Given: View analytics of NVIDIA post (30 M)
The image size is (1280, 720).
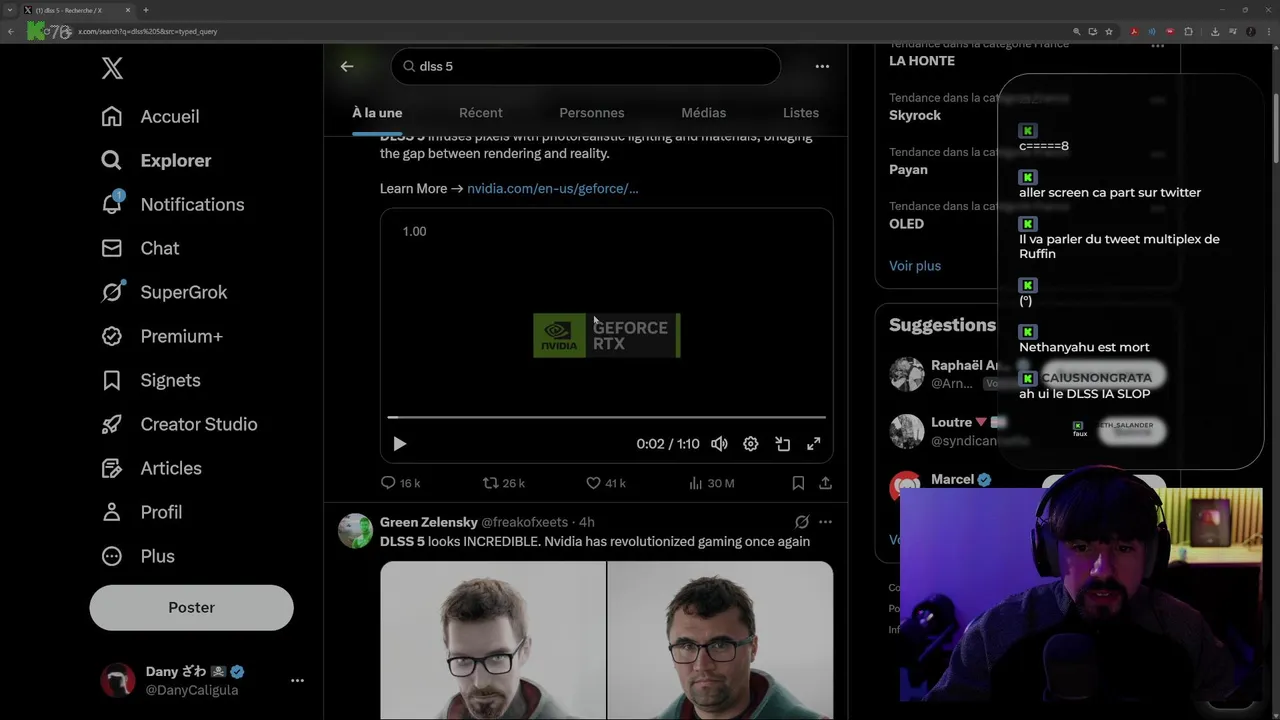Looking at the screenshot, I should click(x=711, y=483).
